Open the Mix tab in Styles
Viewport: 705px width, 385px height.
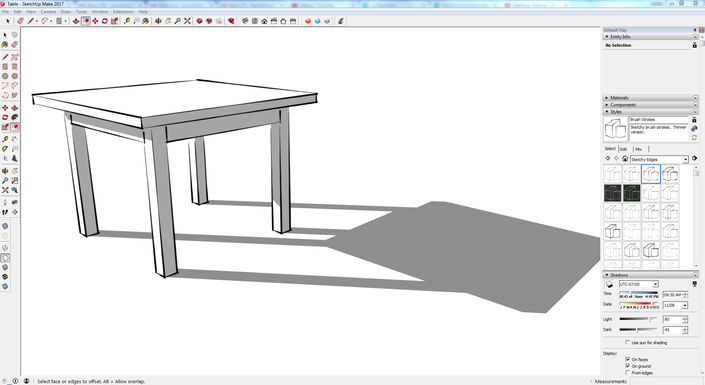point(638,149)
